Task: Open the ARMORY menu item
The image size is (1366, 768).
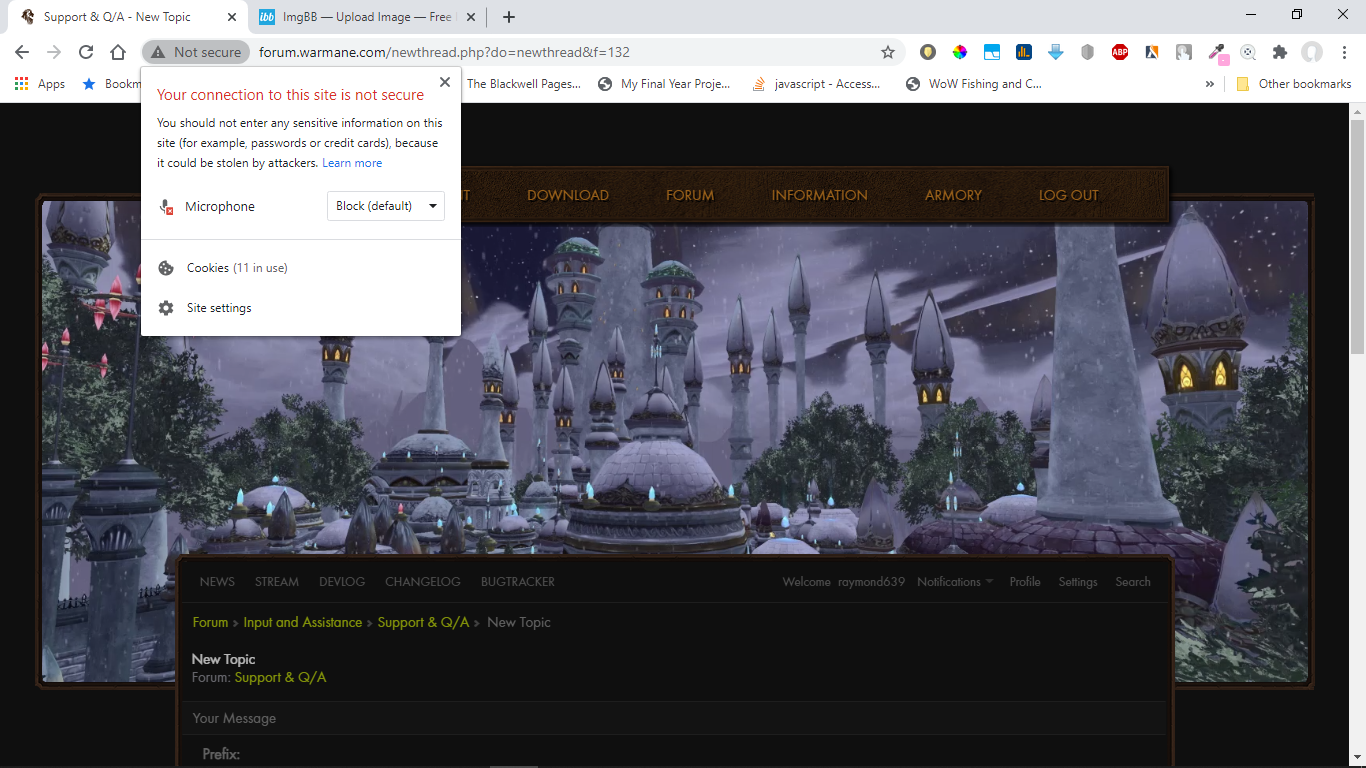Action: coord(953,195)
